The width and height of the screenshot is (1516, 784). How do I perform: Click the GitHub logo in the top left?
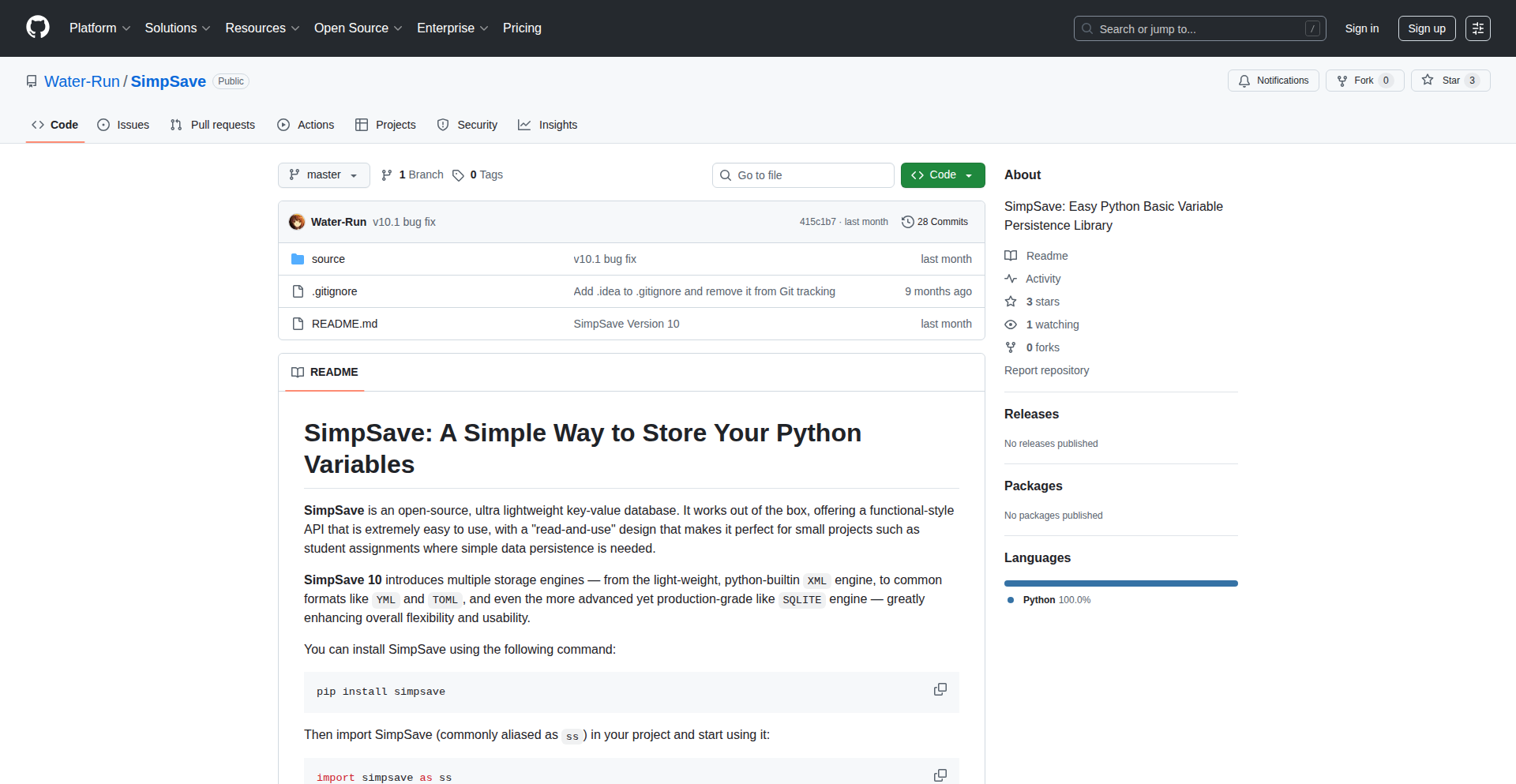coord(36,28)
